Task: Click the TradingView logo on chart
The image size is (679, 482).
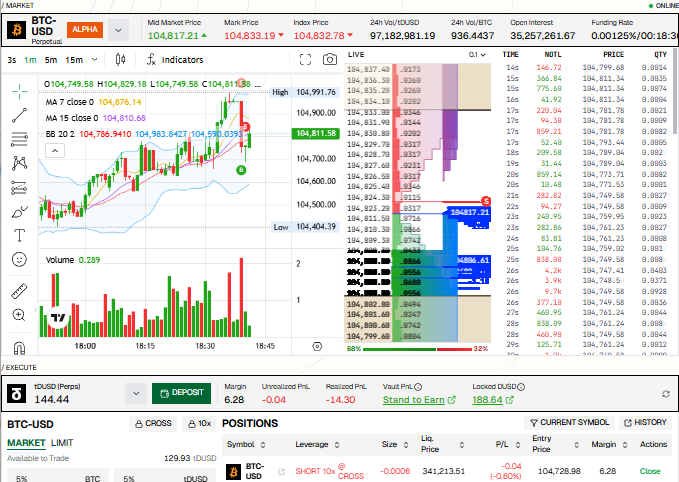Action: (x=58, y=318)
